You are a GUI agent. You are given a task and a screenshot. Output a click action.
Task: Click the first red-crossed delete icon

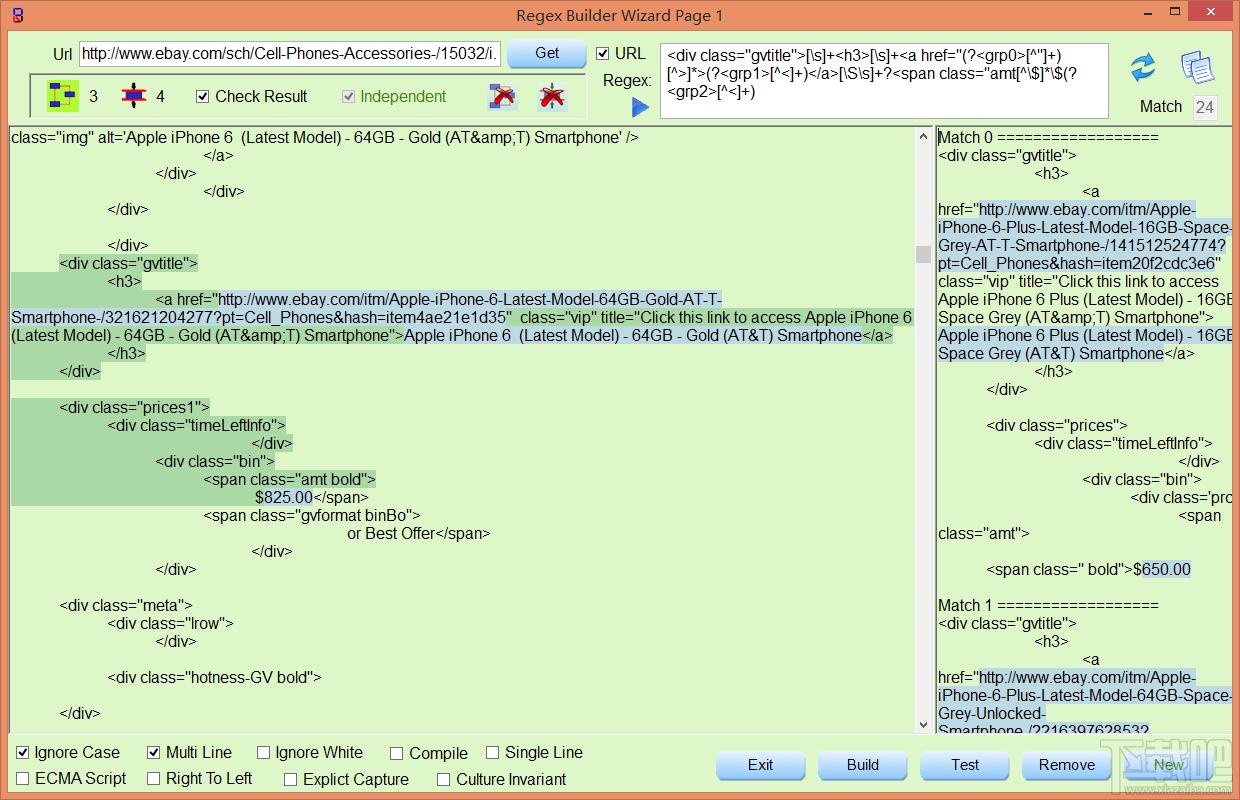[x=503, y=96]
